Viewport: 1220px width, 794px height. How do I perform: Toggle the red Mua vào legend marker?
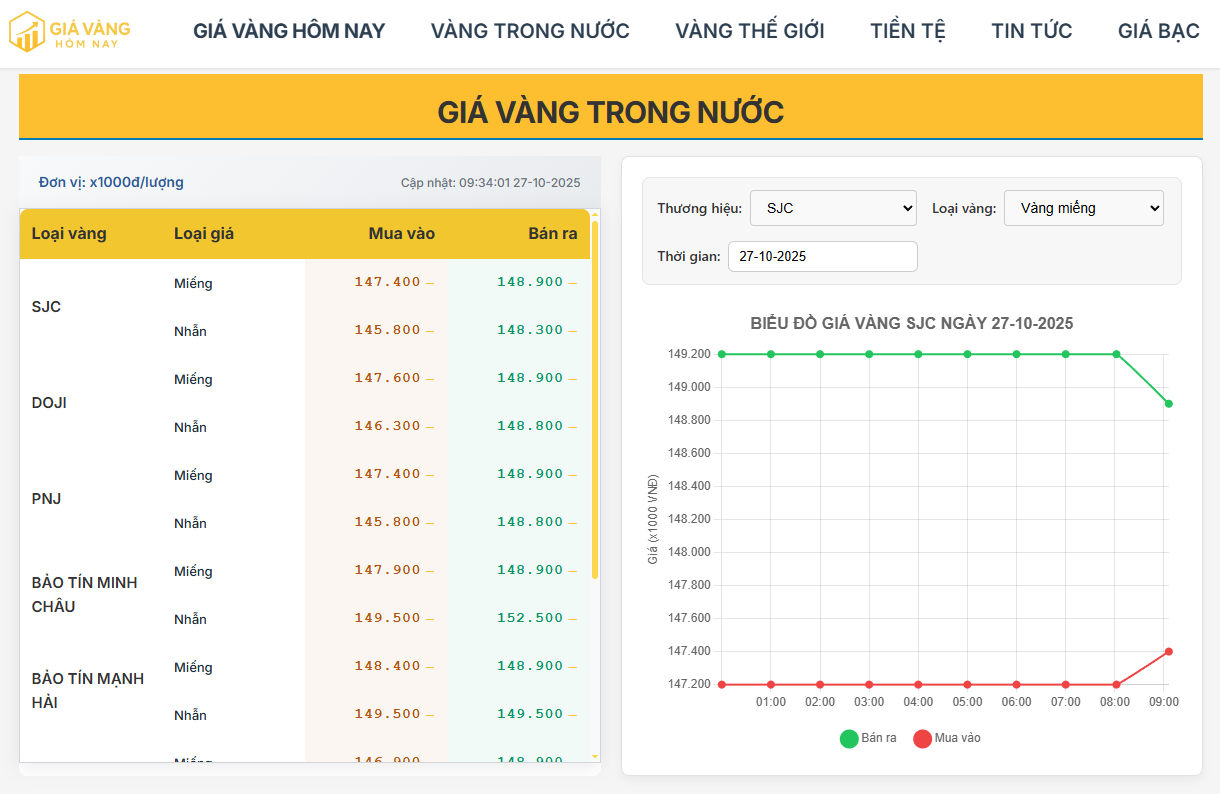tap(922, 739)
